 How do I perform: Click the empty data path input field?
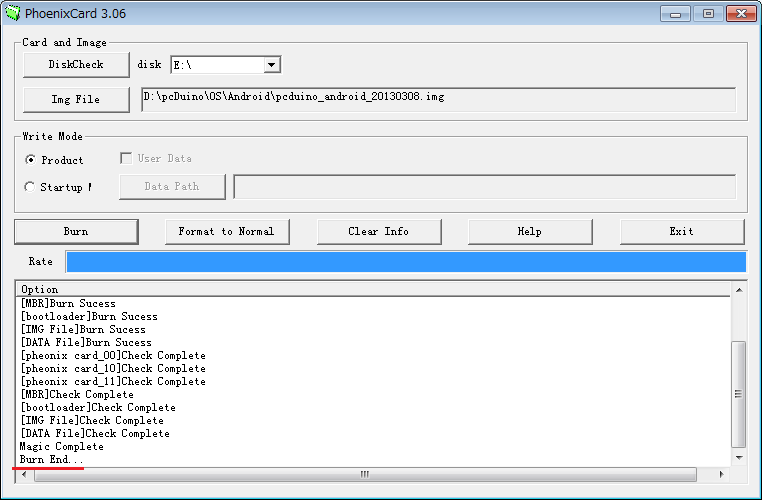point(485,187)
